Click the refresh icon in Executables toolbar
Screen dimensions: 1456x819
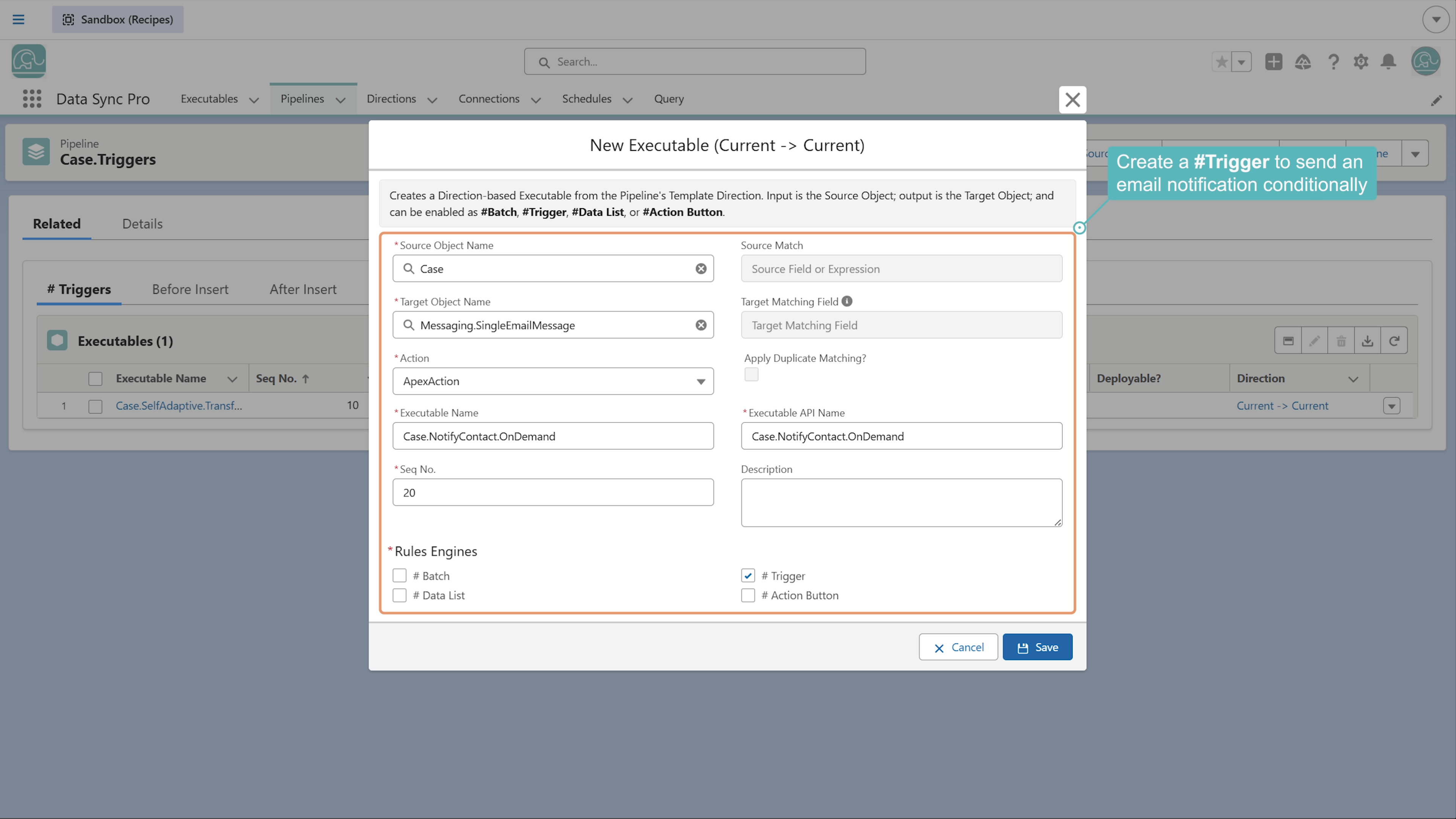click(x=1394, y=341)
